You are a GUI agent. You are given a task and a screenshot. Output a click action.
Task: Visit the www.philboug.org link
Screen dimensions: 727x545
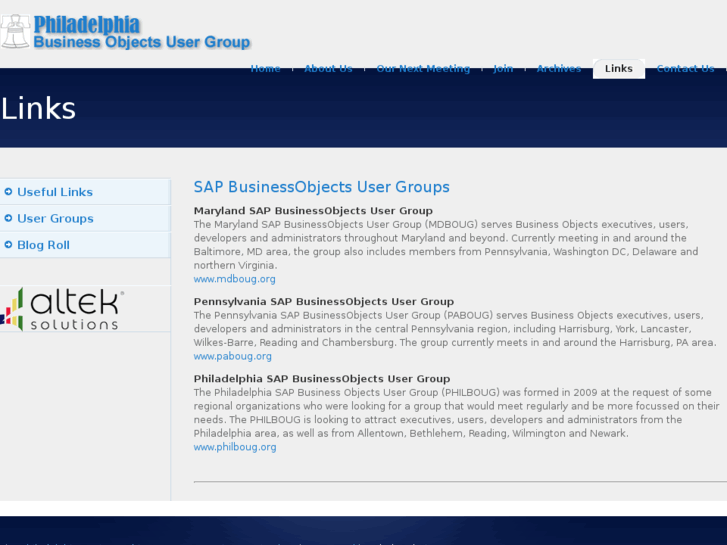coord(235,447)
